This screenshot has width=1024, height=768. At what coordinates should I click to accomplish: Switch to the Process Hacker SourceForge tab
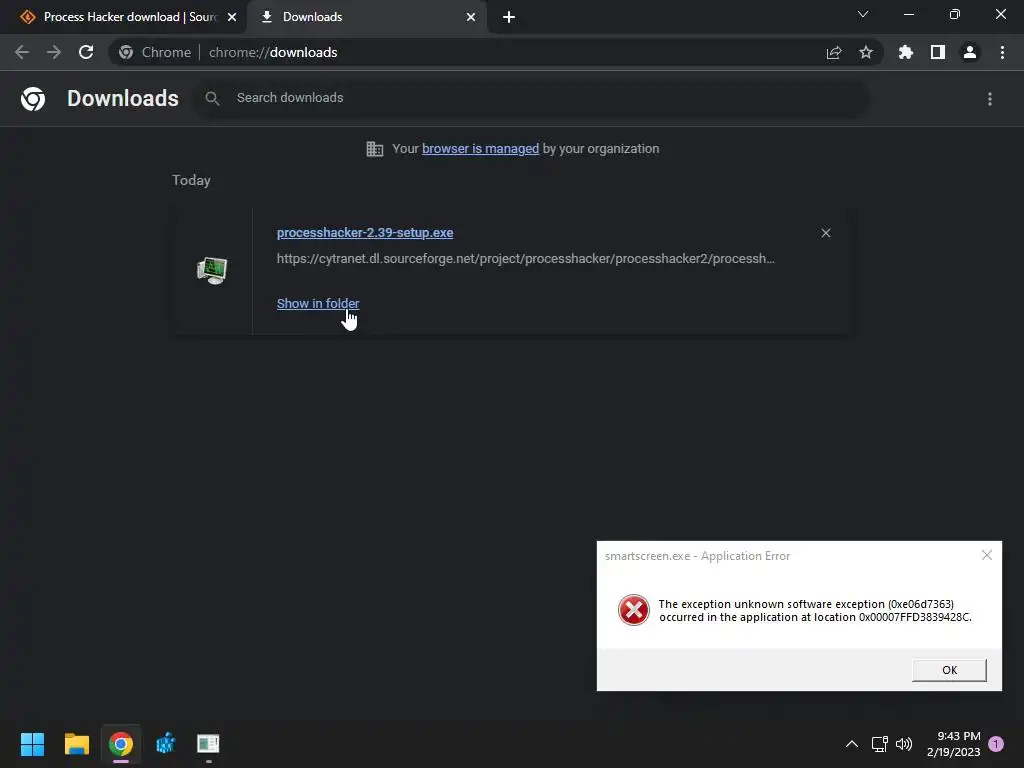(124, 17)
